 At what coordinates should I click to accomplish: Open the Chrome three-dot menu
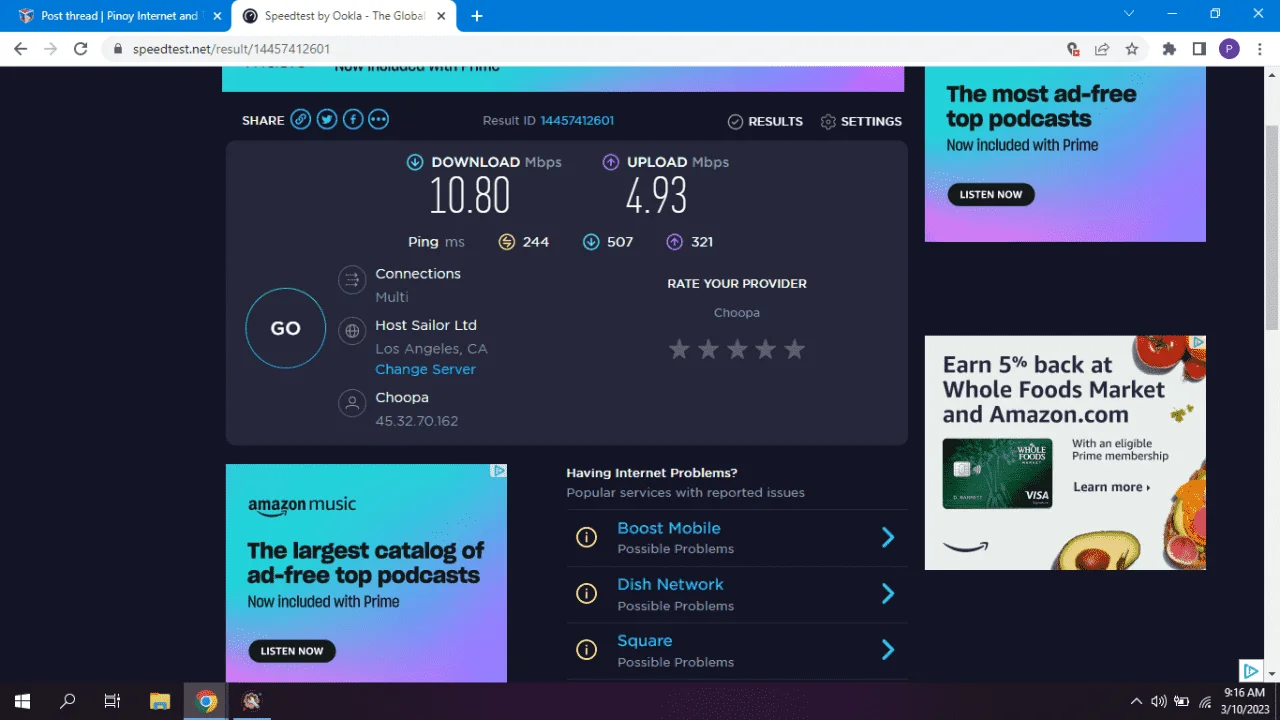[x=1260, y=49]
